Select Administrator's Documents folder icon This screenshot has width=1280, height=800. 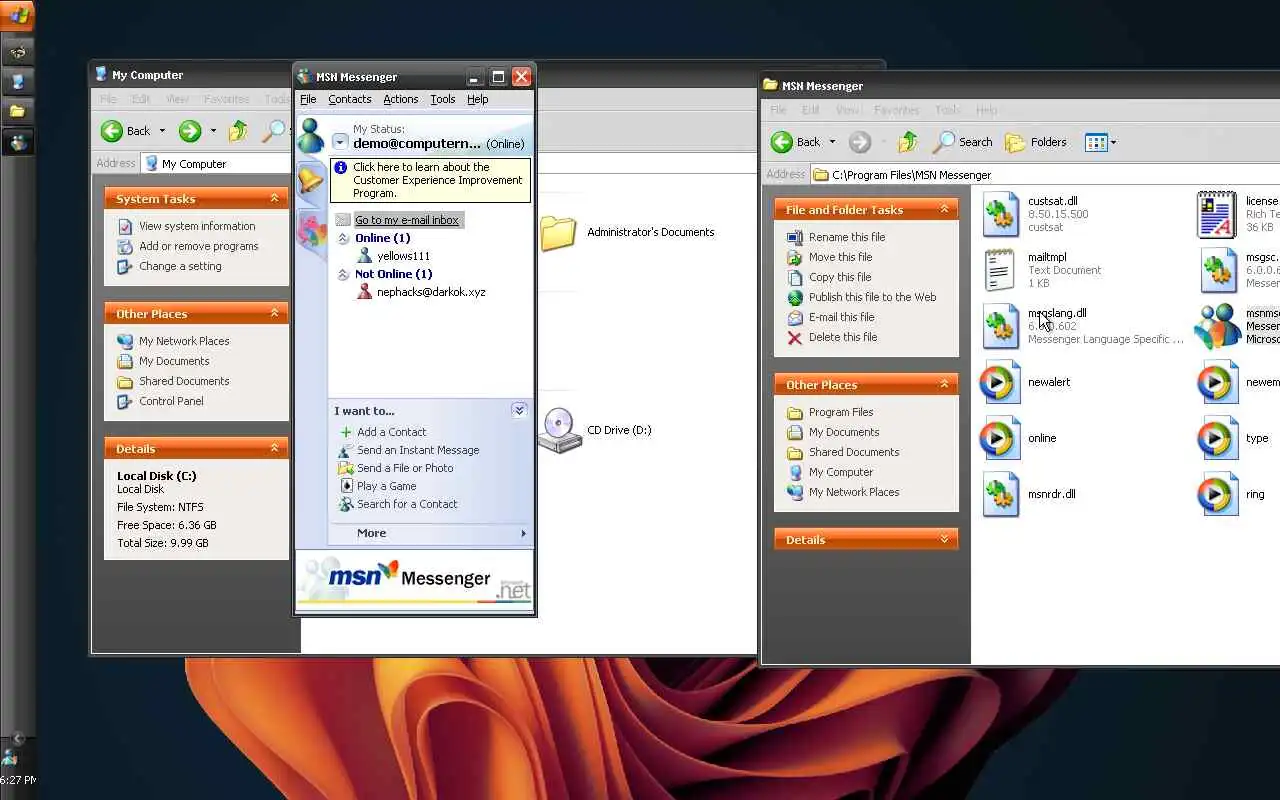pyautogui.click(x=558, y=232)
